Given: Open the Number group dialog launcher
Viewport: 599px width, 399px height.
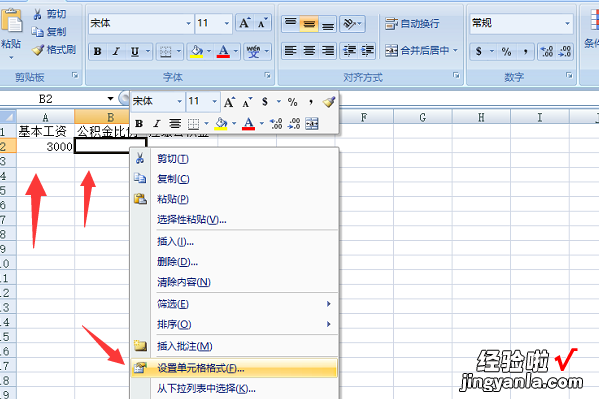Looking at the screenshot, I should coord(569,75).
